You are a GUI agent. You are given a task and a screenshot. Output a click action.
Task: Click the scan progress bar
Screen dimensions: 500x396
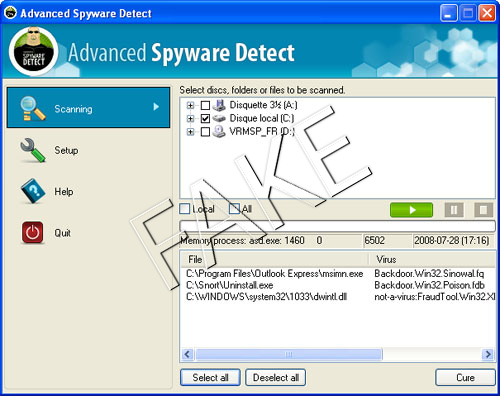click(337, 226)
